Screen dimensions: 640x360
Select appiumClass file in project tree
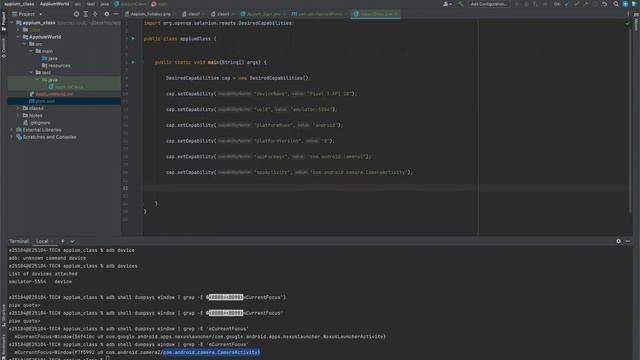66,87
